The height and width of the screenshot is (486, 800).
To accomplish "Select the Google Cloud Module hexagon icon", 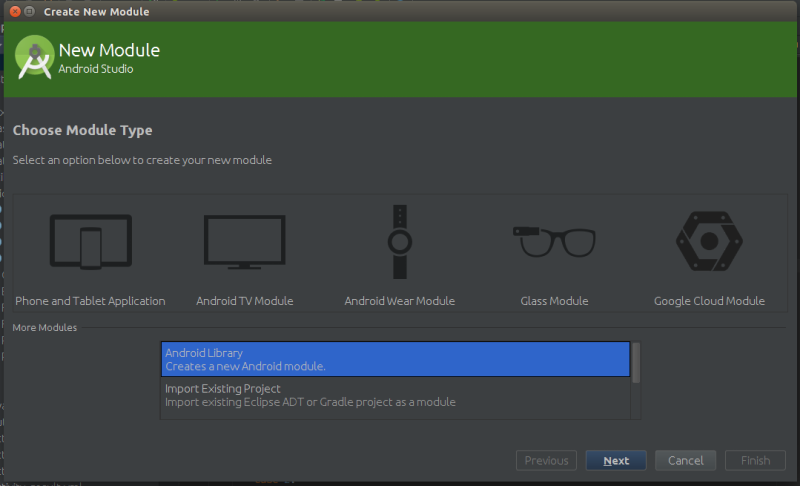I will pyautogui.click(x=709, y=241).
